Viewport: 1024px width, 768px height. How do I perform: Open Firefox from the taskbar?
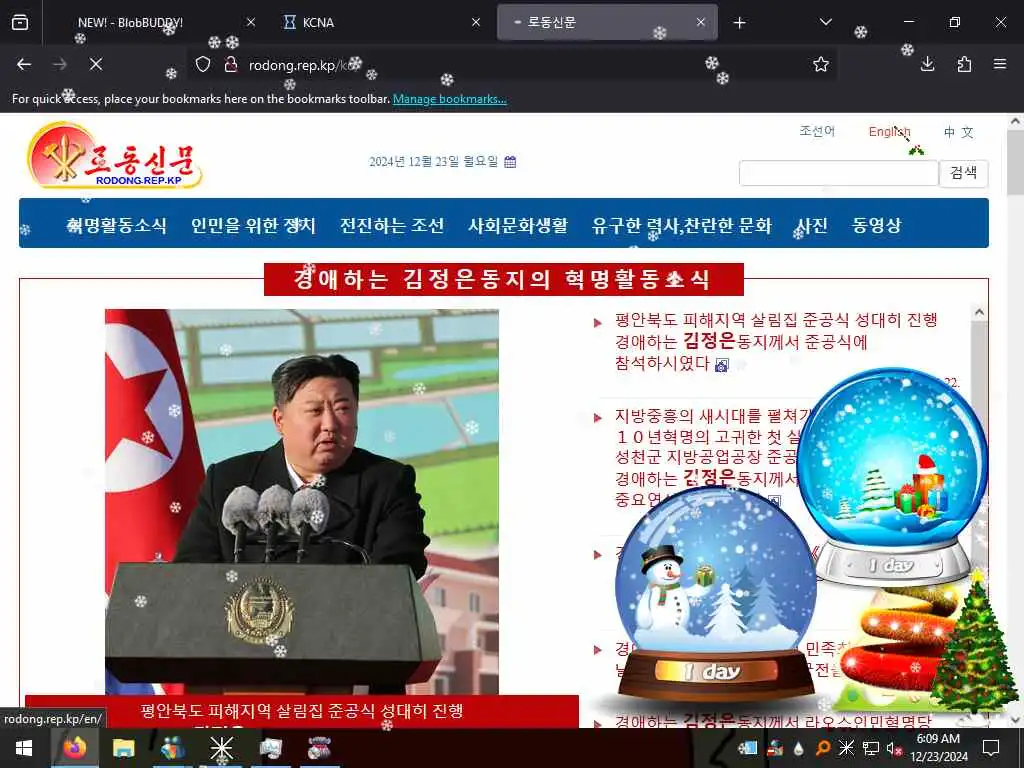tap(74, 748)
